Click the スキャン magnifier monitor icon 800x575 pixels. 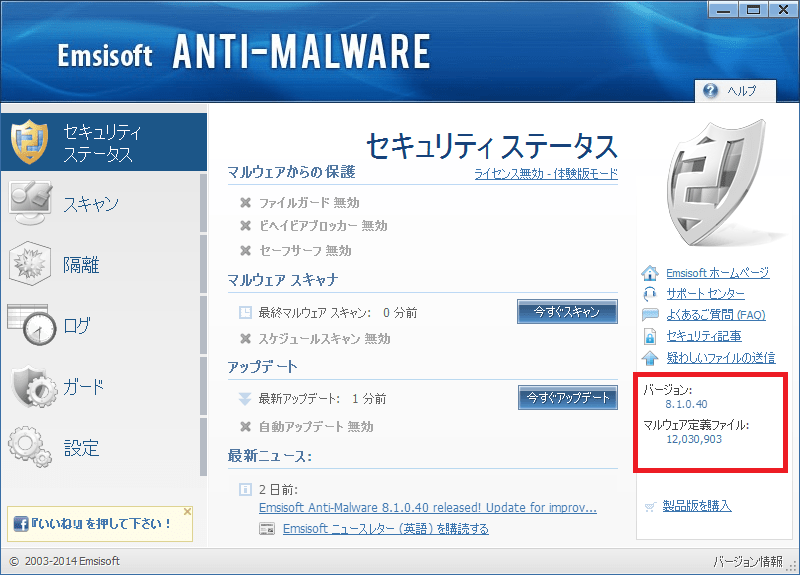(30, 203)
